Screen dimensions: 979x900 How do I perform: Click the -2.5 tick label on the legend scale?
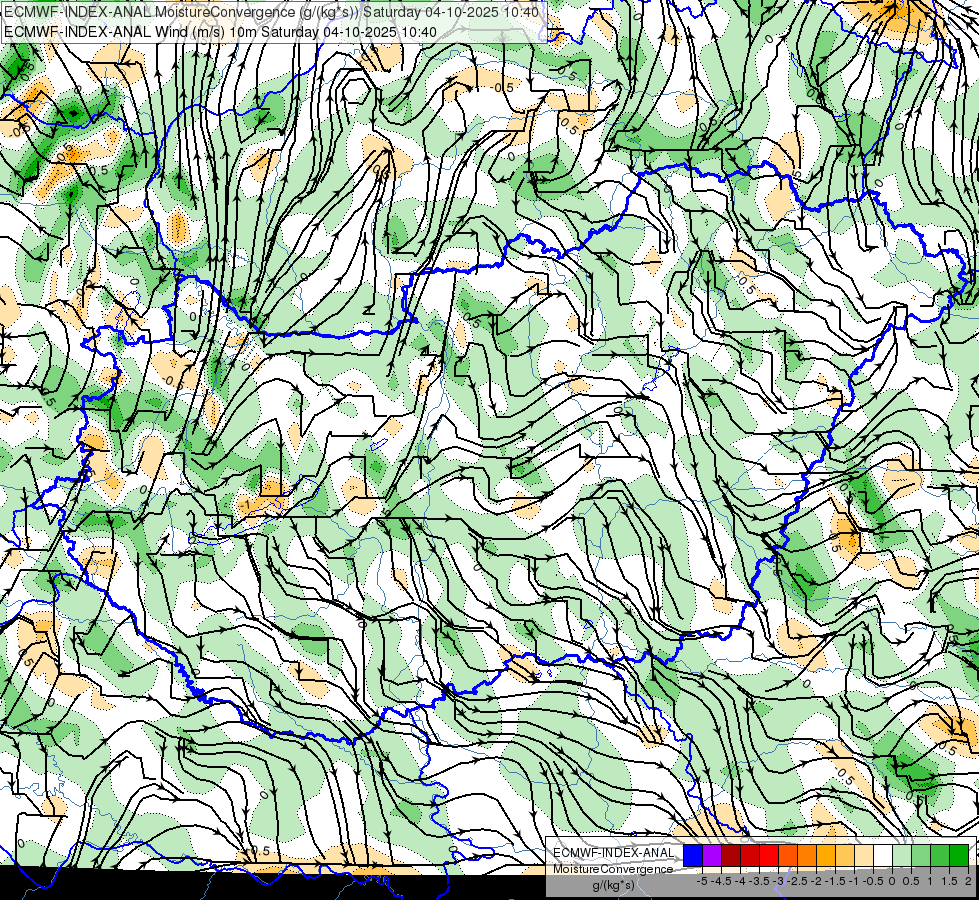pyautogui.click(x=797, y=881)
